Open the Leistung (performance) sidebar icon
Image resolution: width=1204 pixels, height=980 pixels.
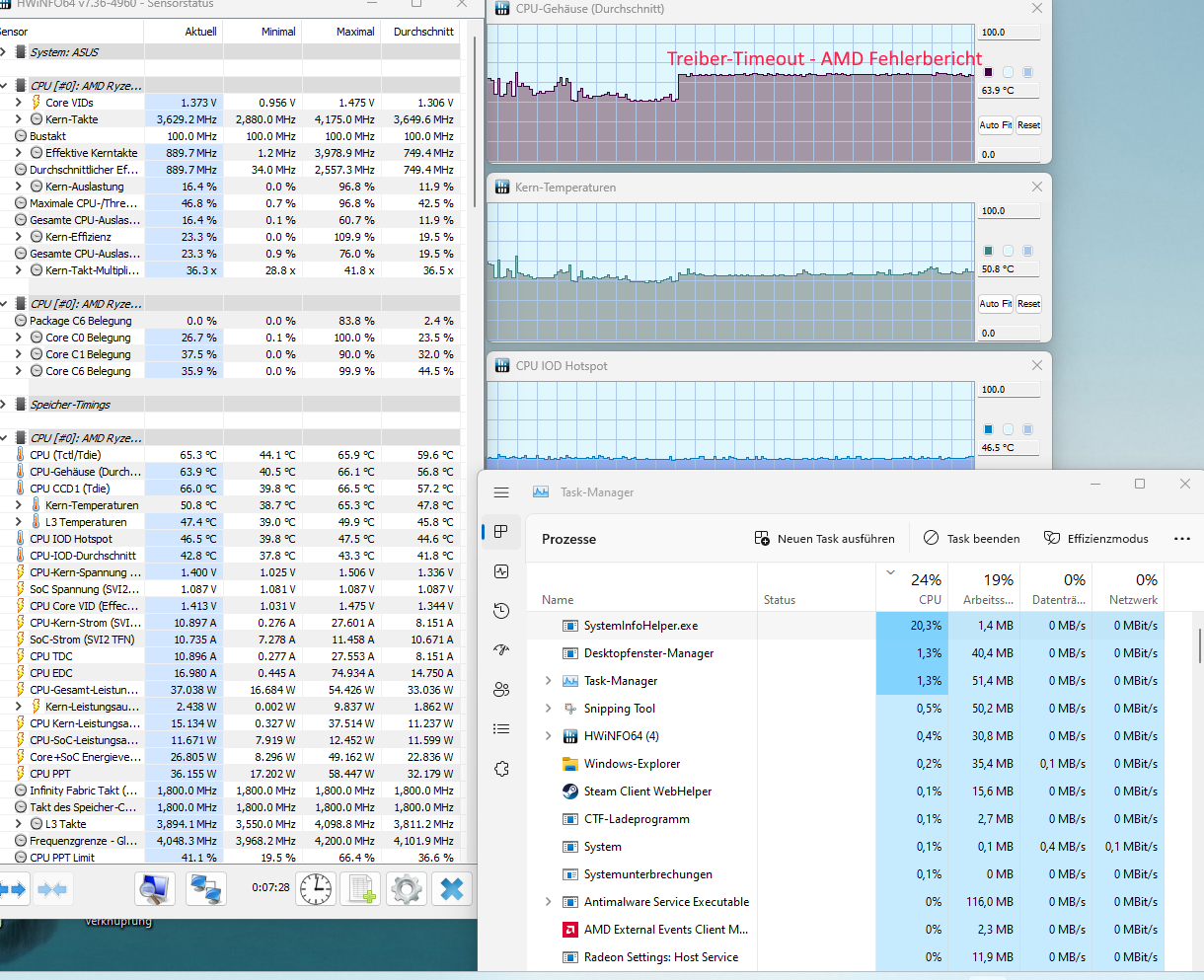[x=501, y=571]
